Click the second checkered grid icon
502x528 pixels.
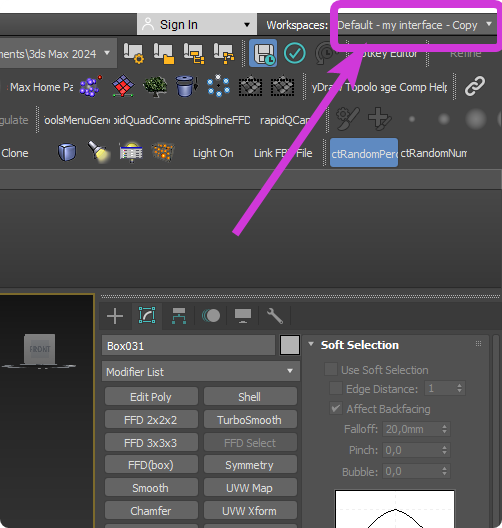coord(282,86)
